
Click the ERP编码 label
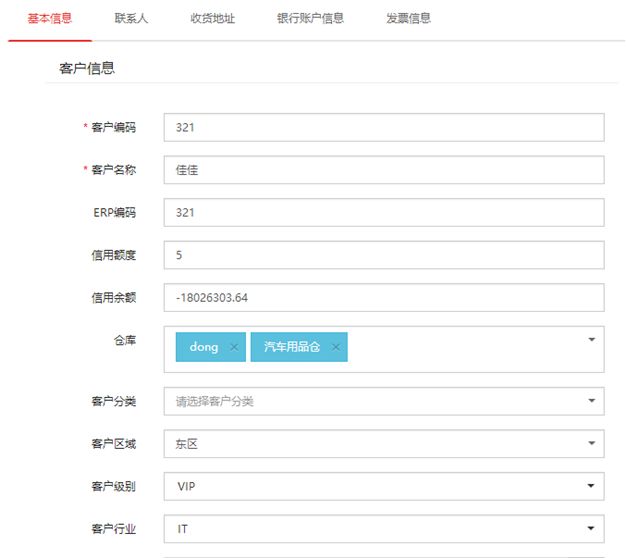point(115,212)
